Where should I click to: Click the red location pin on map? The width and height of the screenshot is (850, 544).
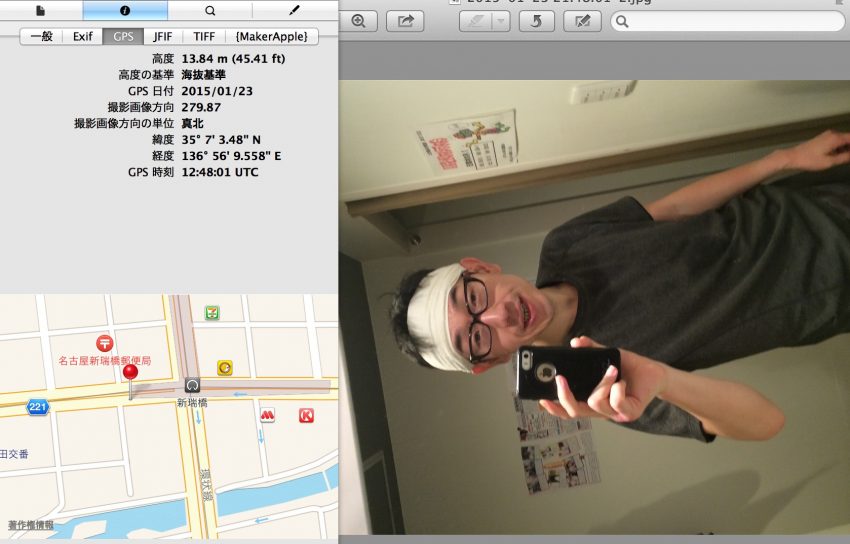click(x=130, y=372)
